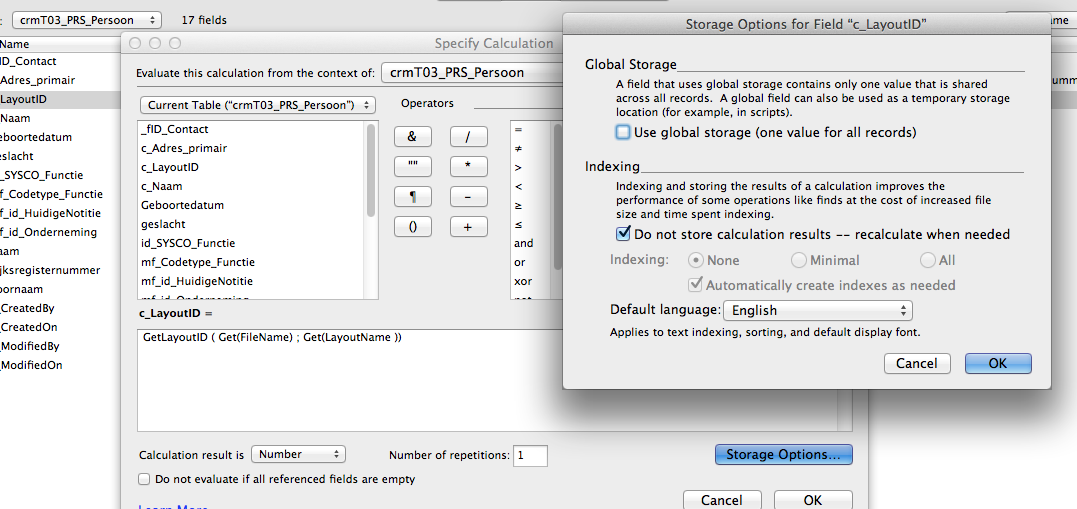Insert the double quotes operator
The width and height of the screenshot is (1077, 509).
pyautogui.click(x=412, y=167)
